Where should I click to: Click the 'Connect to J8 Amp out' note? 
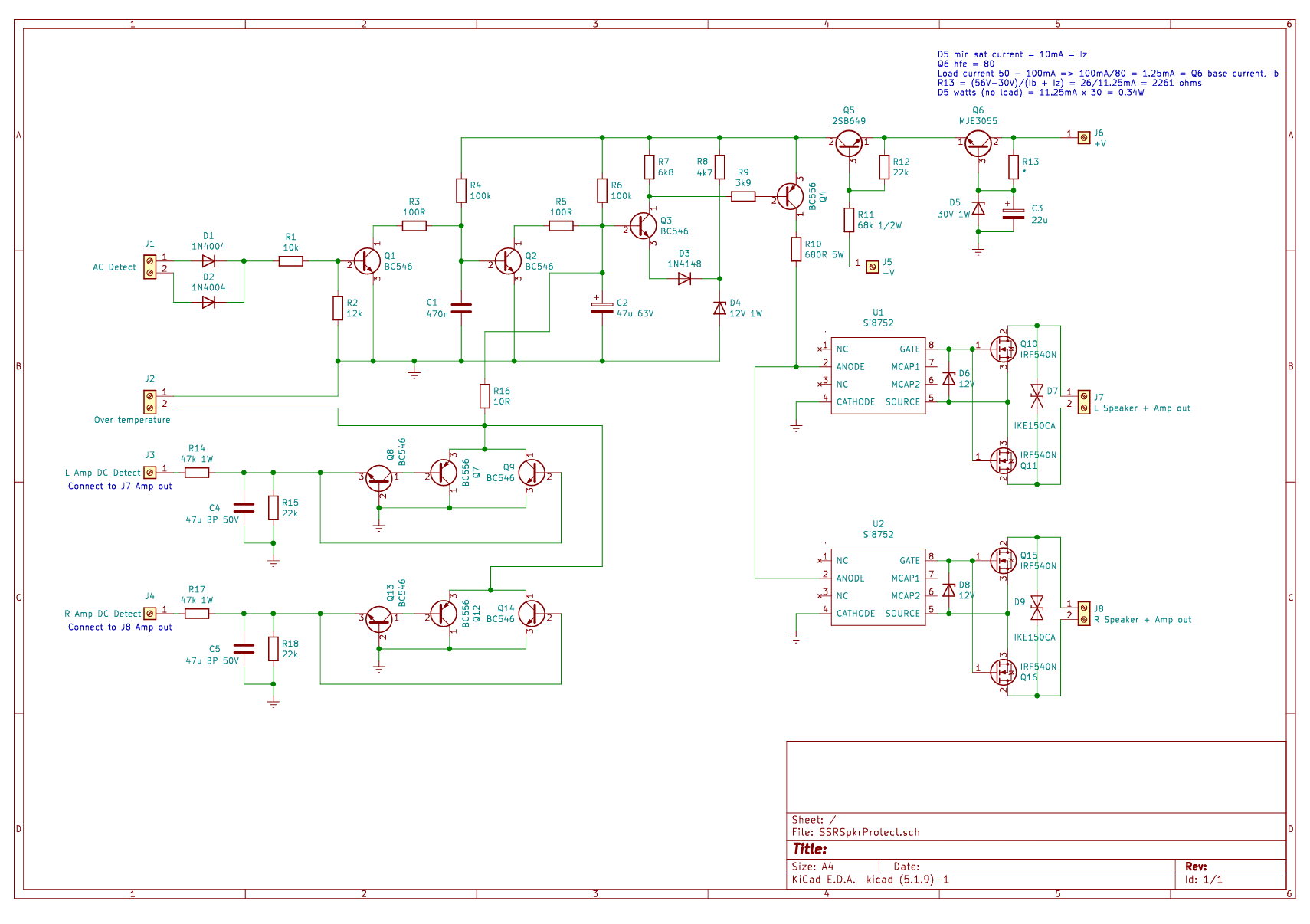click(x=120, y=627)
